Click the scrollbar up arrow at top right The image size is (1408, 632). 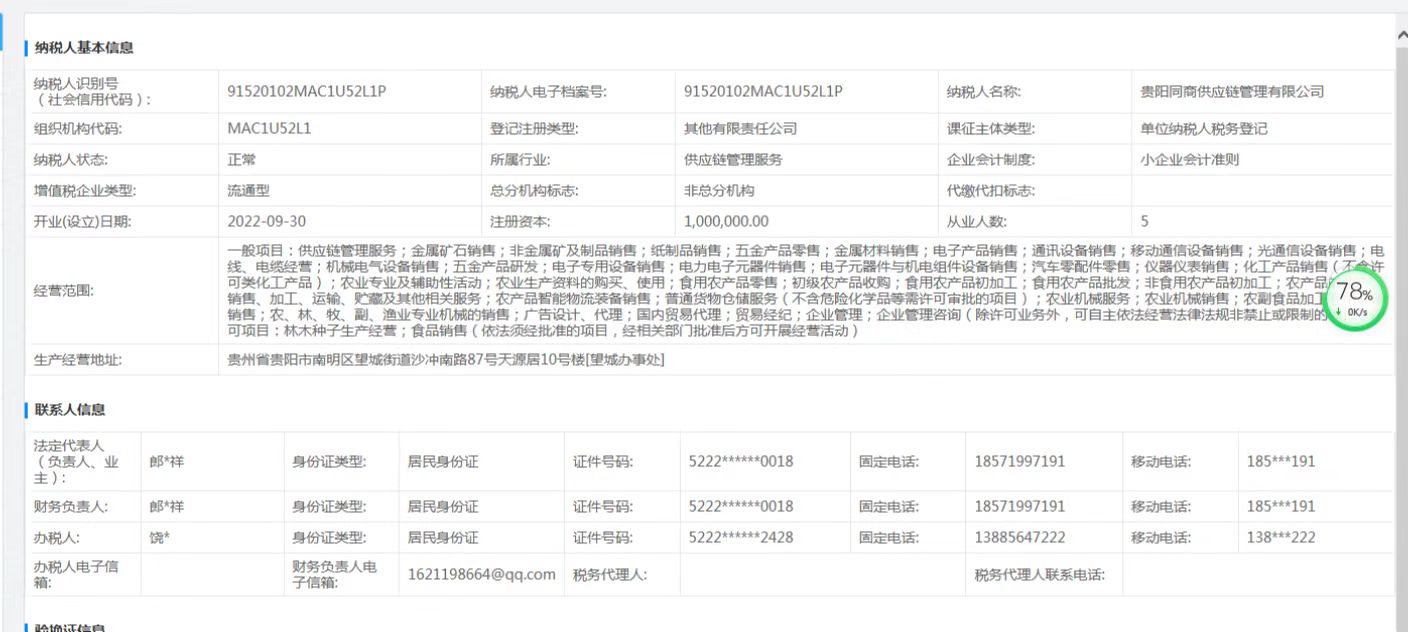click(1401, 34)
